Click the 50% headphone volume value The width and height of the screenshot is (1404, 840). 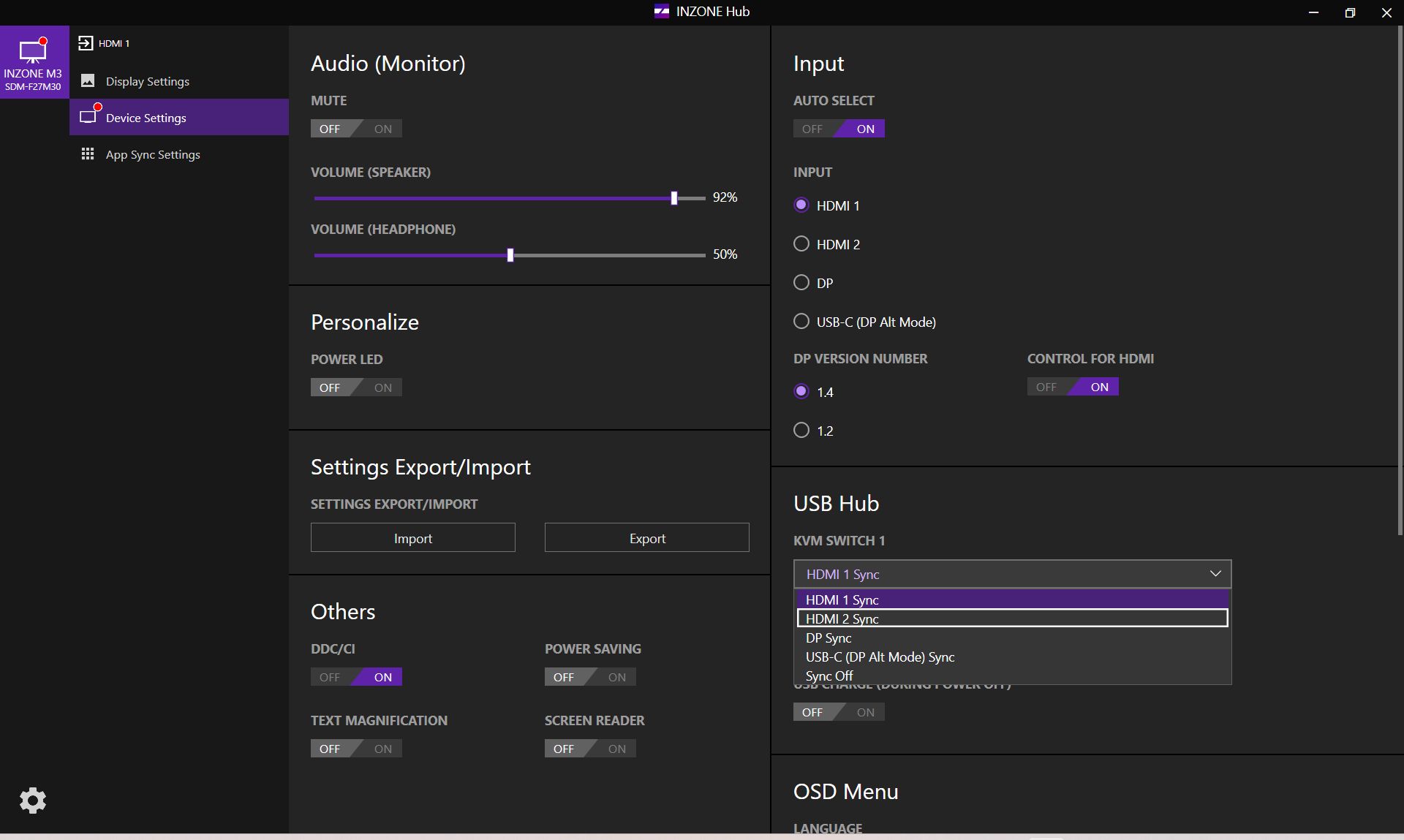[725, 254]
